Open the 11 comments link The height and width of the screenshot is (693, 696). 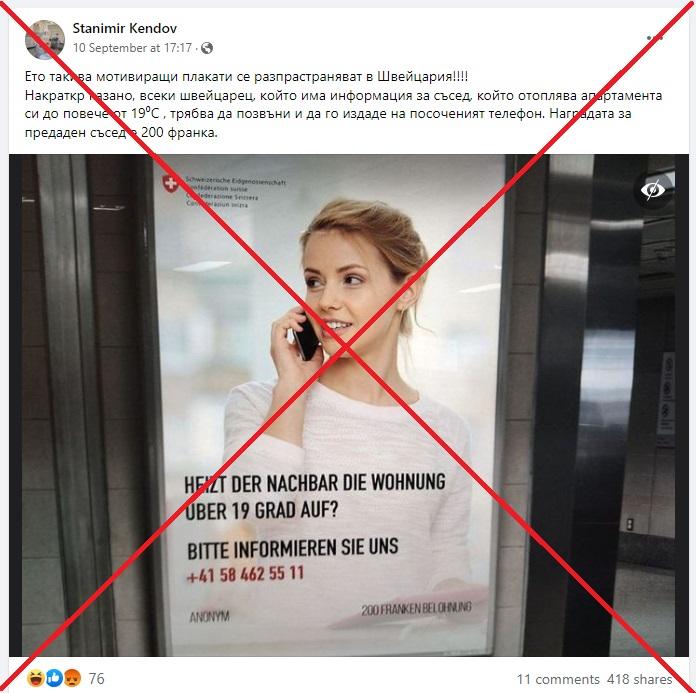tap(558, 679)
